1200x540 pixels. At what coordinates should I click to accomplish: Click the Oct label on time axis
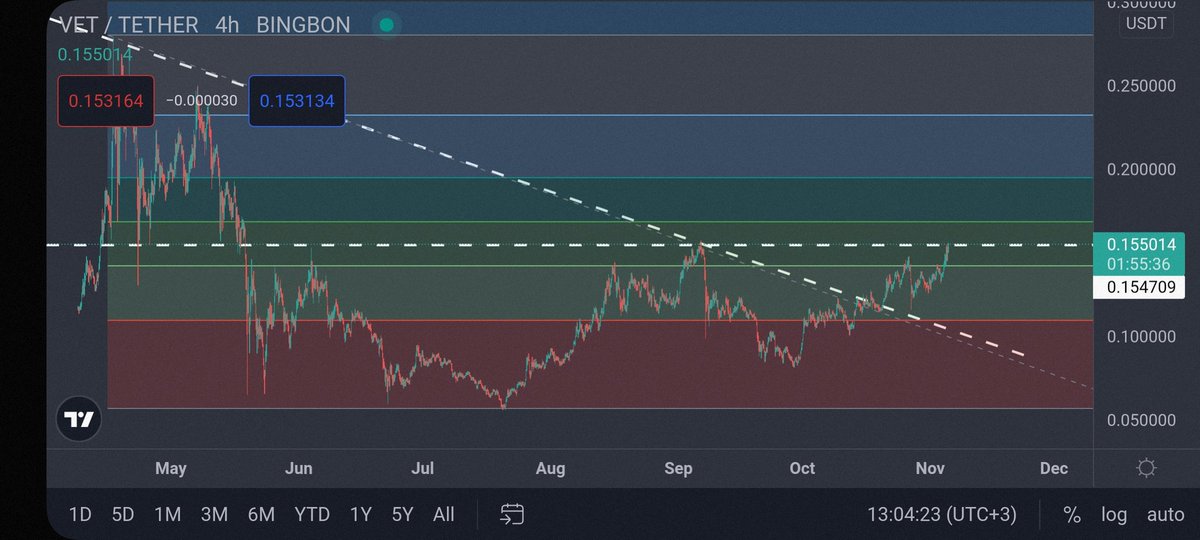[802, 468]
